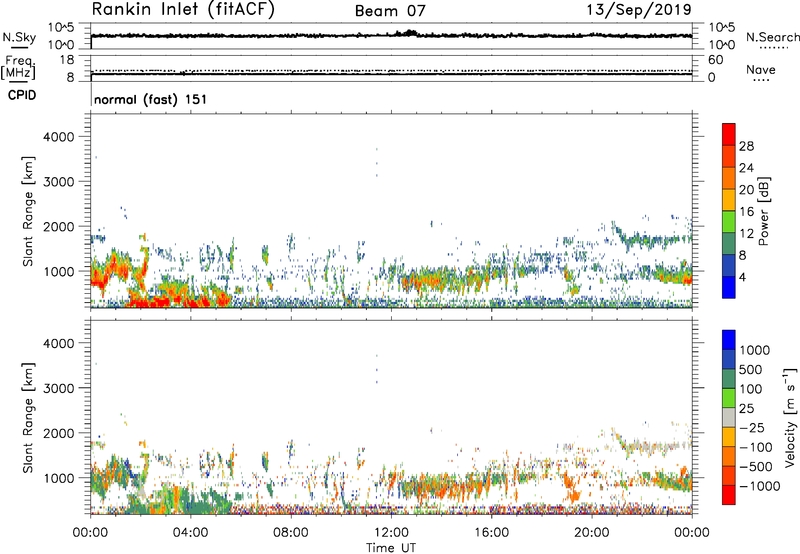Screen dimensions: 800x554
Task: Click the '60' label on Nave axis
Action: (x=716, y=60)
